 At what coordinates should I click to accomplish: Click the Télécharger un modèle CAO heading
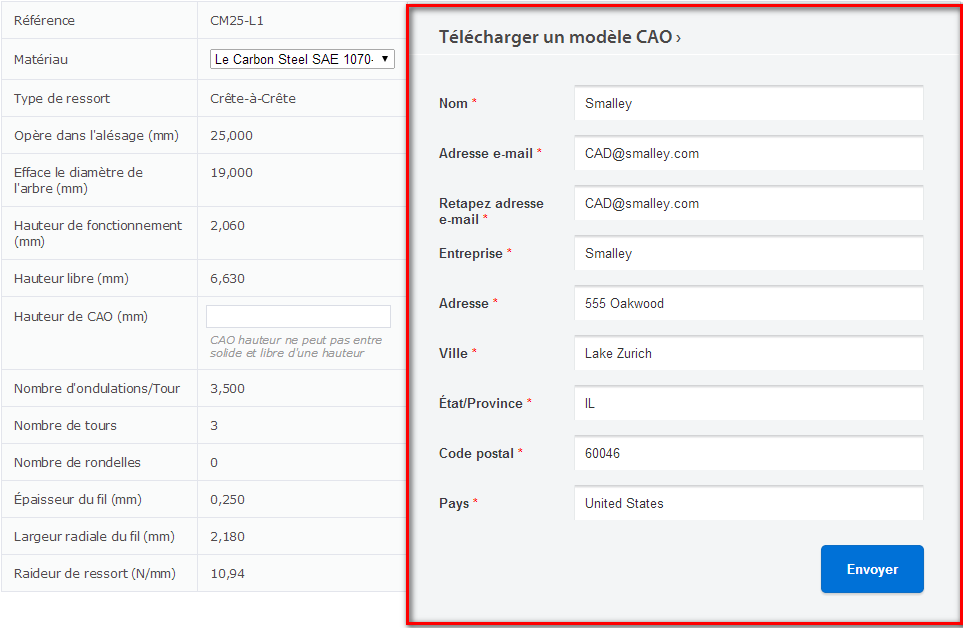[x=555, y=38]
